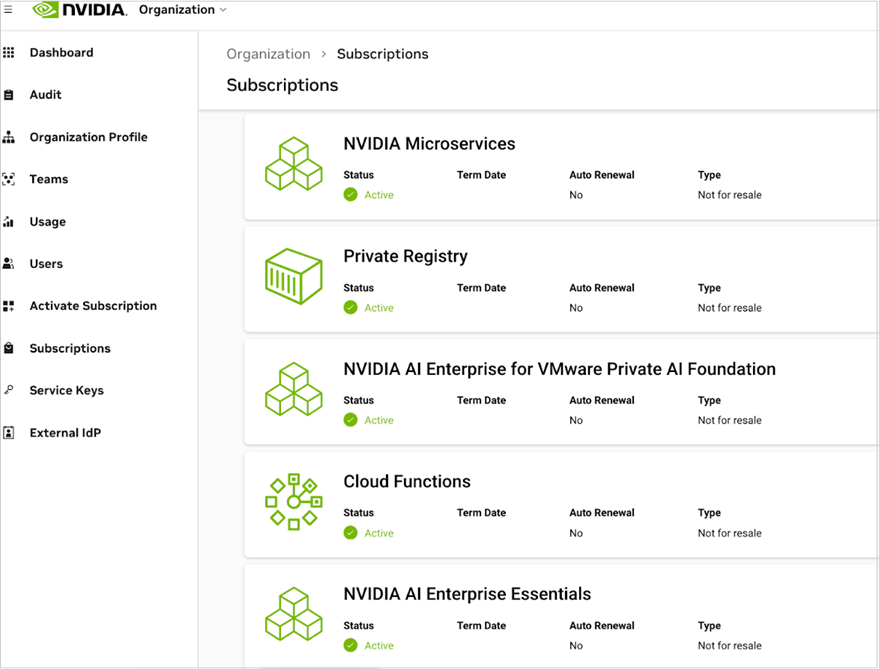879x669 pixels.
Task: Click the Service Keys key icon
Action: coord(9,391)
